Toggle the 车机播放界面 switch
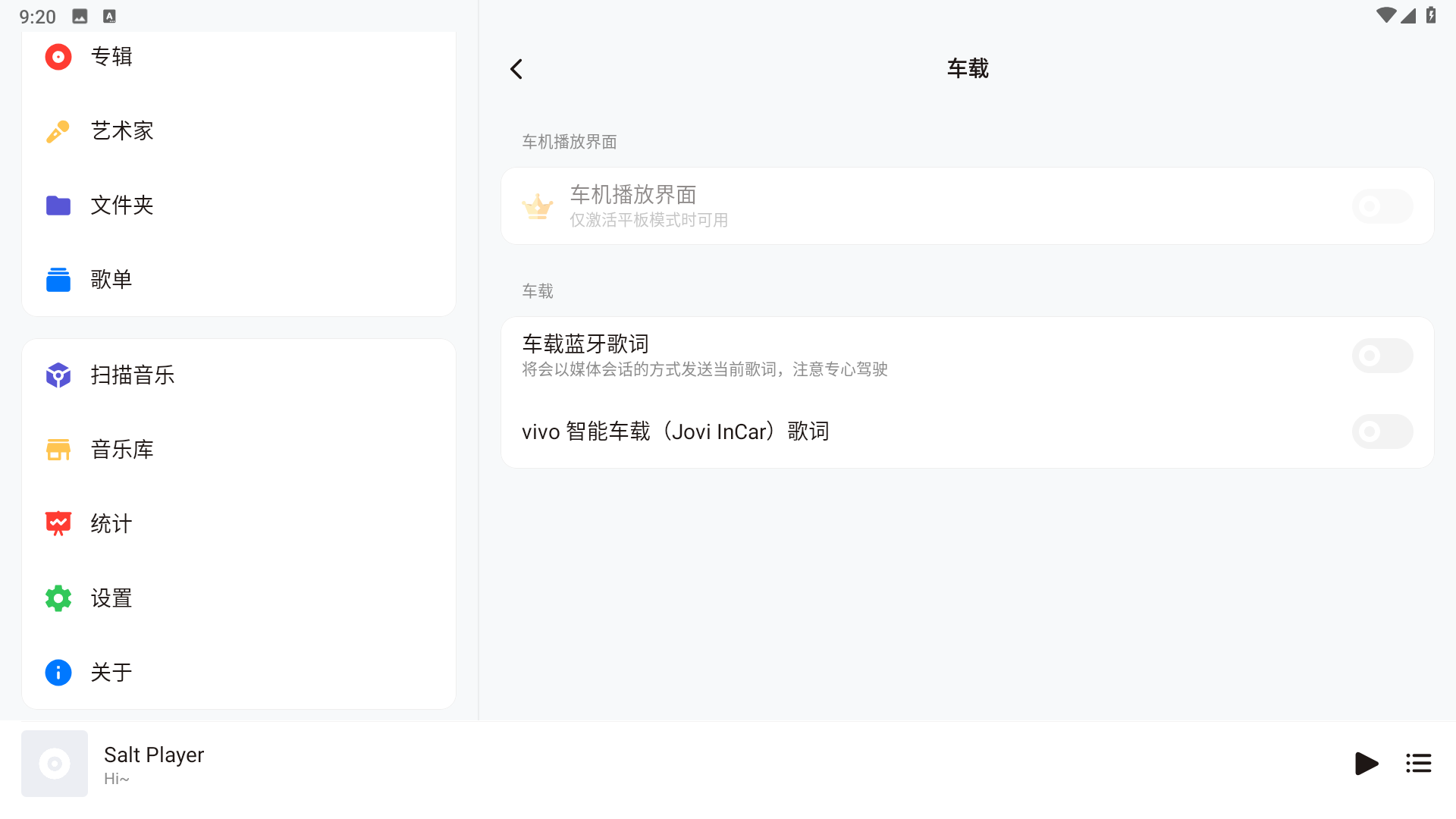The image size is (1456, 819). click(x=1382, y=206)
